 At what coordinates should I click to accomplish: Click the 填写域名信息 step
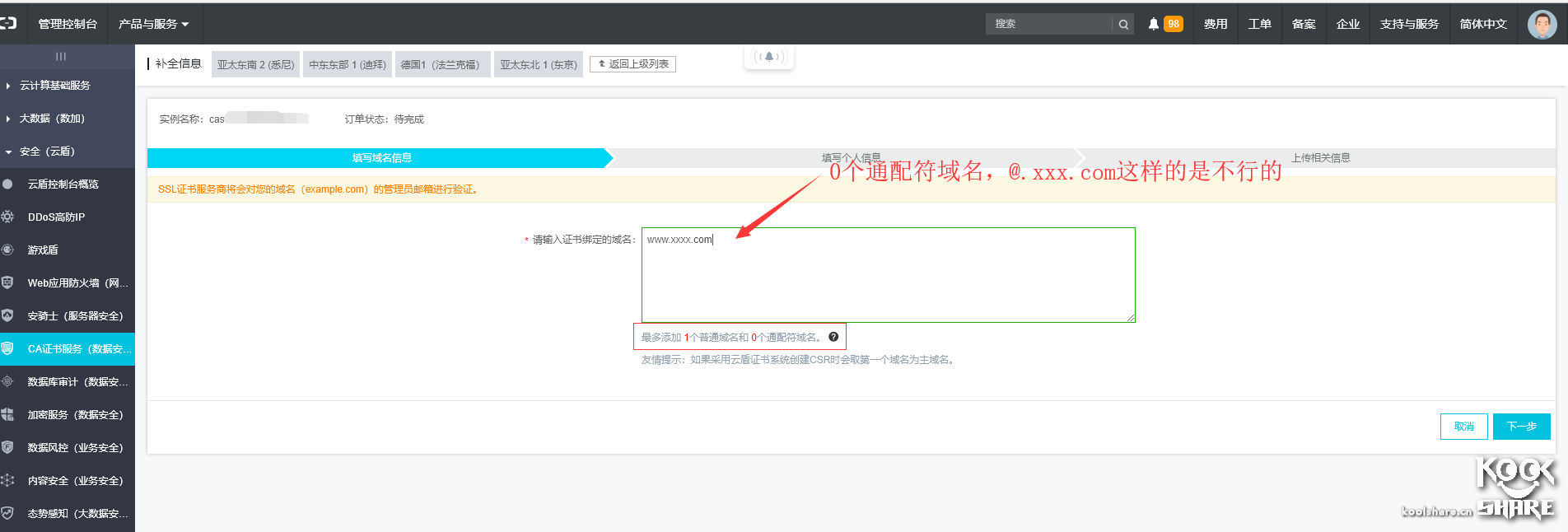(381, 158)
